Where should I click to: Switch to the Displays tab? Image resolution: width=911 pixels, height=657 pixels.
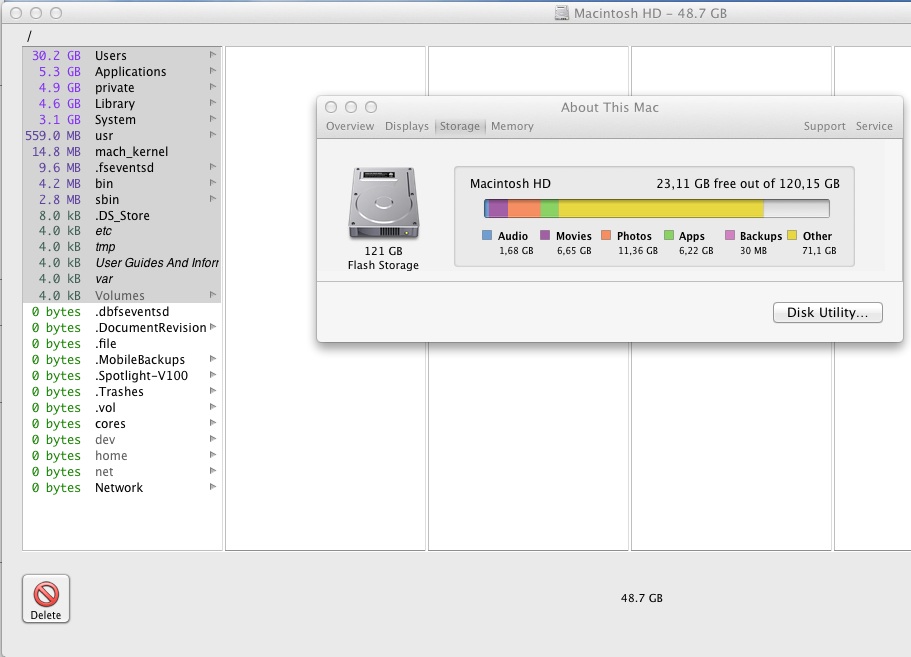[407, 126]
